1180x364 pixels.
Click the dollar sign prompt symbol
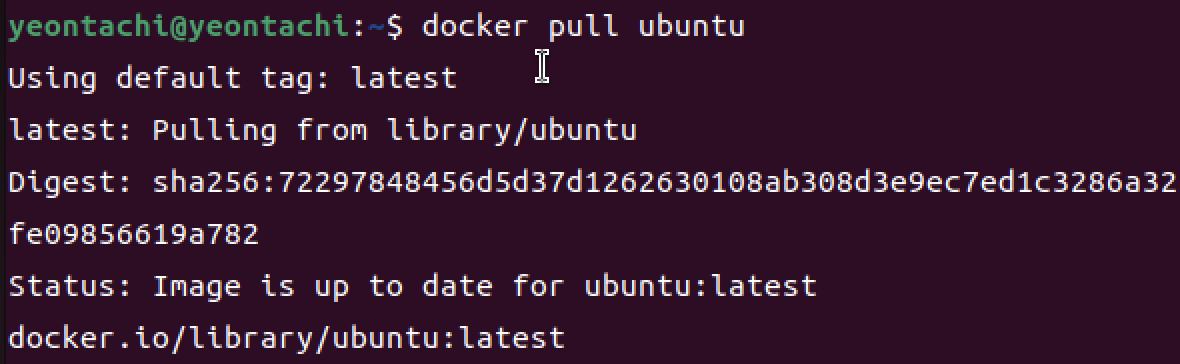396,26
